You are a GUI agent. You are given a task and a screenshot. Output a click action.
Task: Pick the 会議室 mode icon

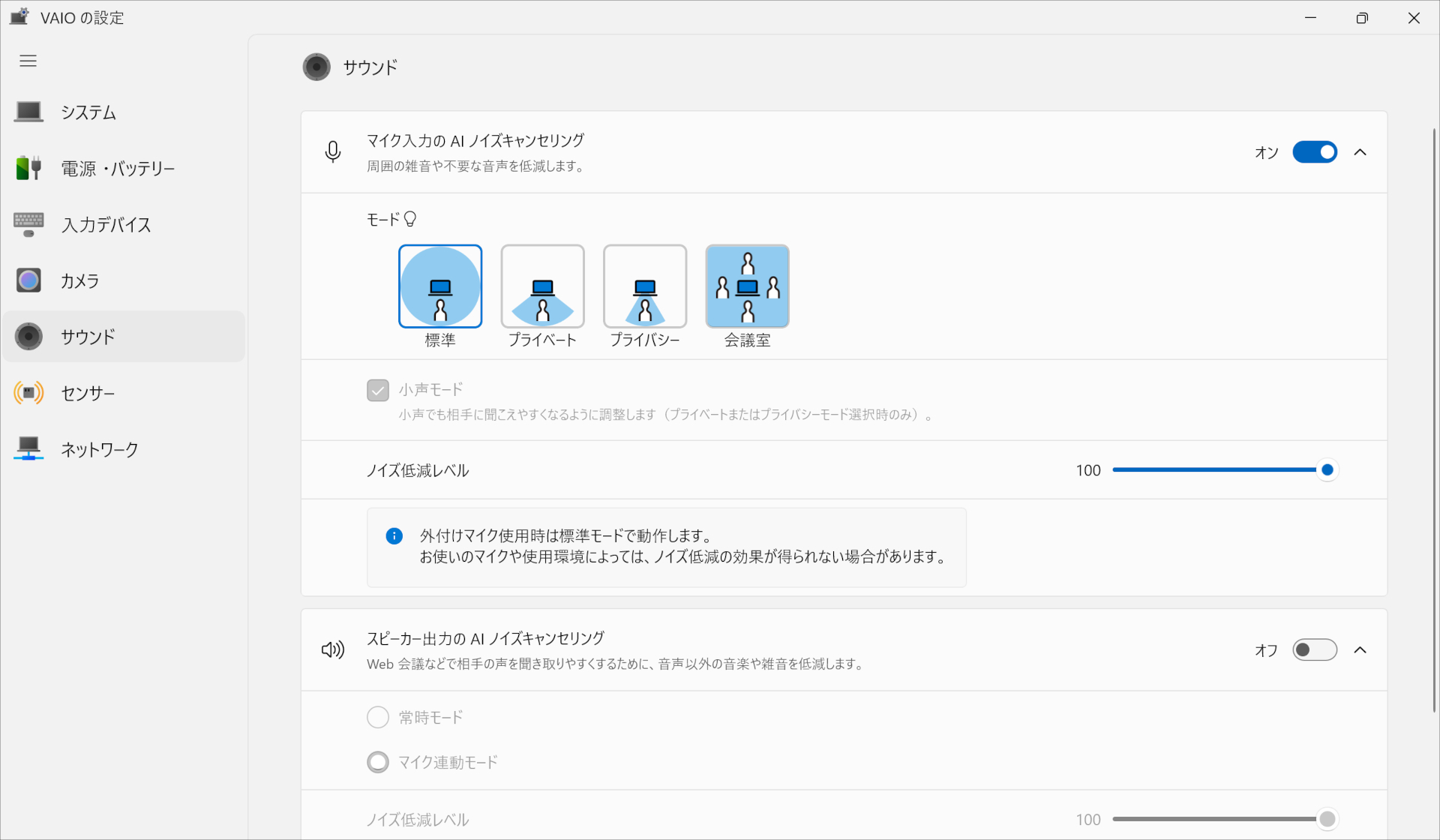pos(747,286)
